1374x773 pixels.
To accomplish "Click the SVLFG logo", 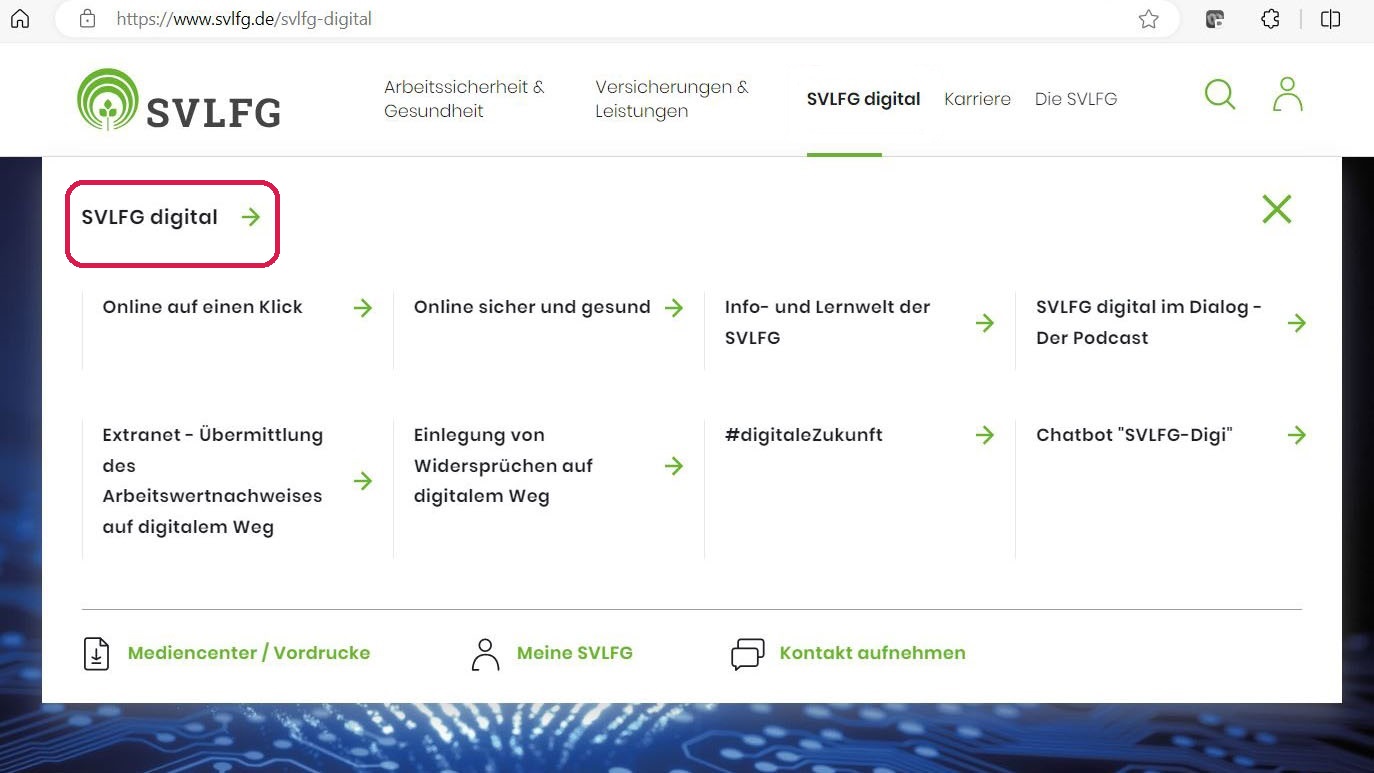I will 179,100.
